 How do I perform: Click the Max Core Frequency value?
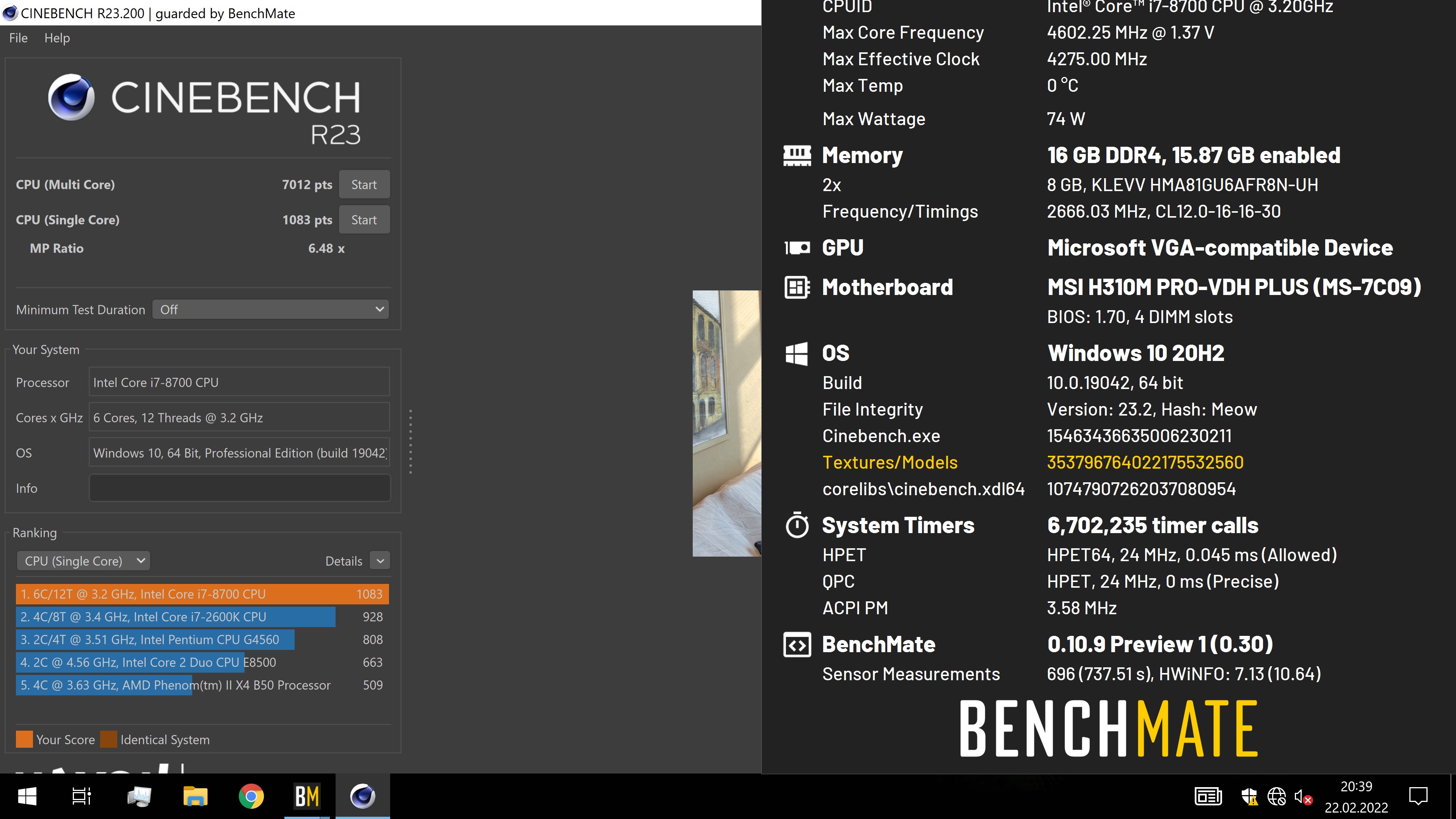pyautogui.click(x=1130, y=32)
